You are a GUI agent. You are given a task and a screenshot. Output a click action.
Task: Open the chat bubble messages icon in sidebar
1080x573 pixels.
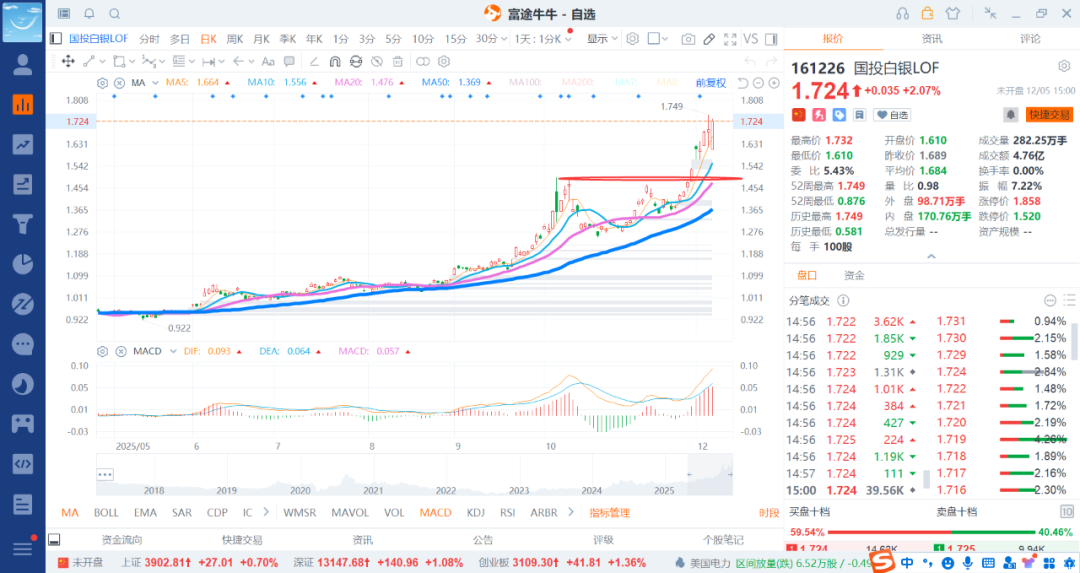coord(23,344)
